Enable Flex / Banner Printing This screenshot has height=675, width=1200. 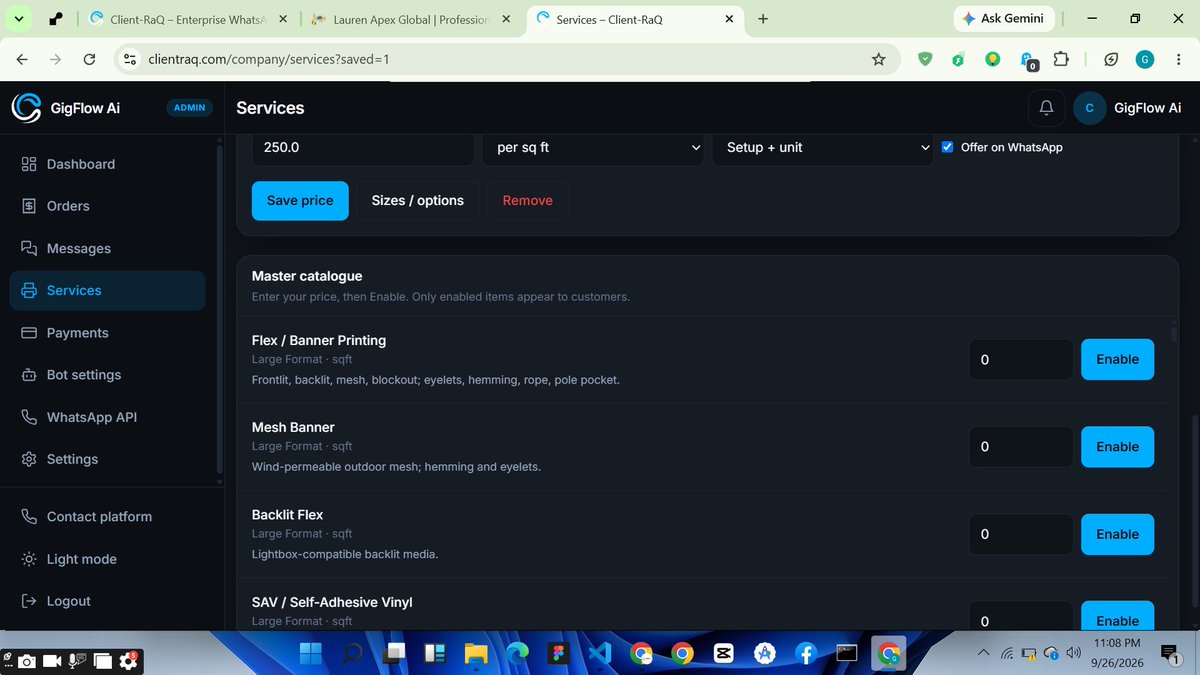coord(1117,359)
